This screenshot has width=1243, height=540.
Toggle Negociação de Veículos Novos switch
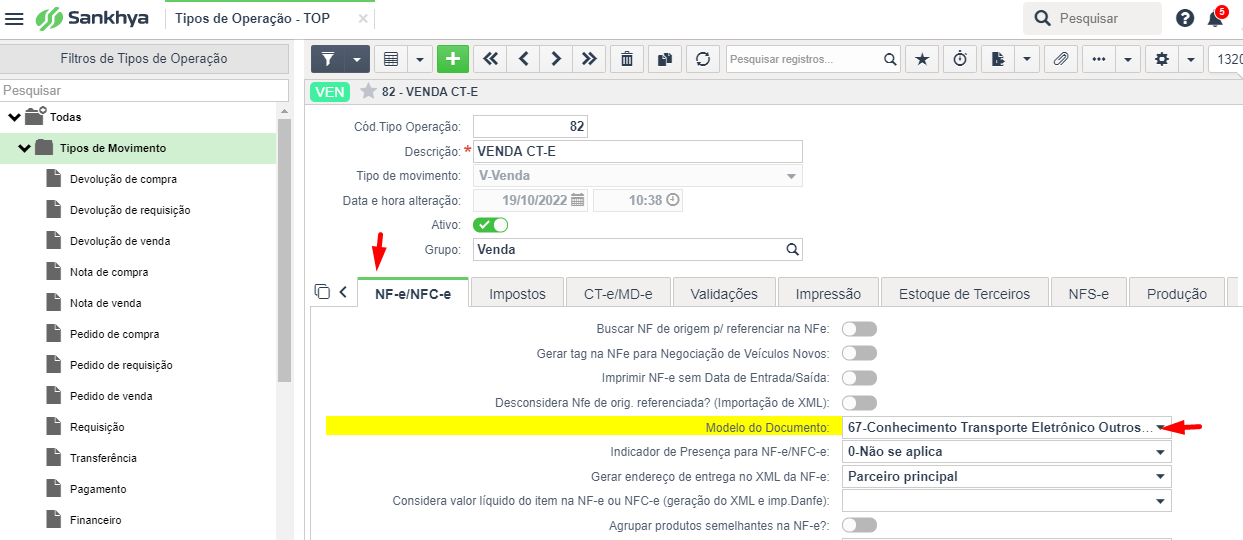859,353
